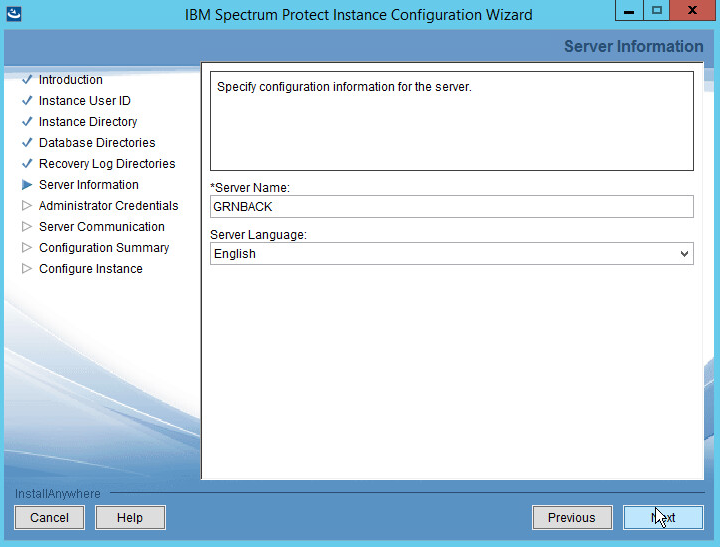Click the triangle icon beside Administrator Credentials
Viewport: 720px width, 547px height.
[x=27, y=206]
